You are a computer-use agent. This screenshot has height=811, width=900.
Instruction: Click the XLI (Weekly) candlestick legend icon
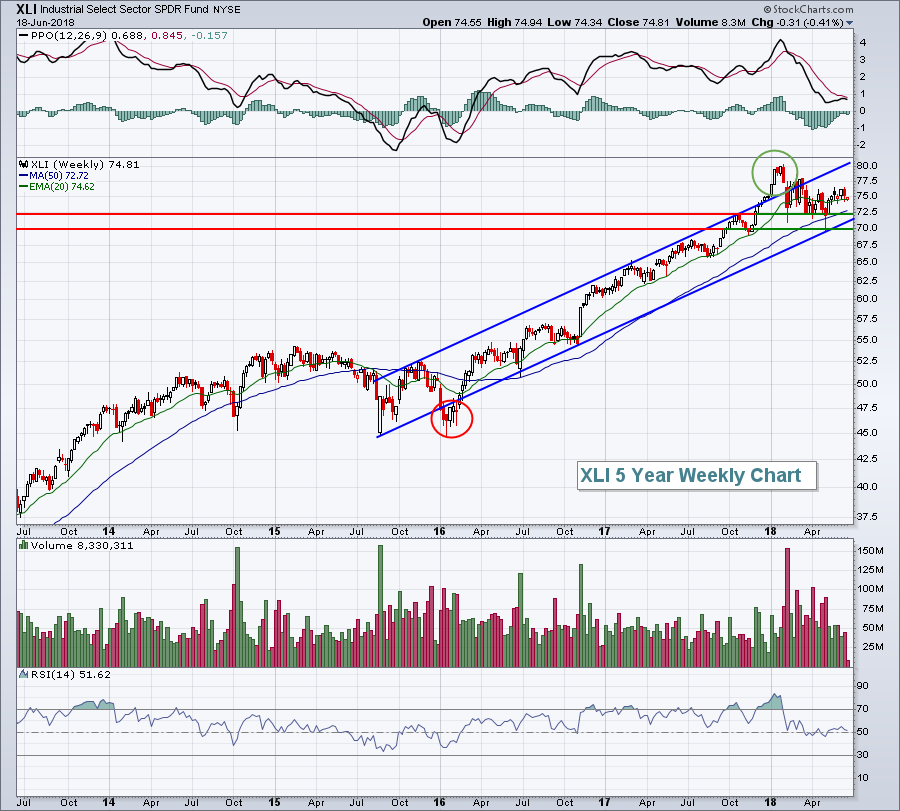24,164
